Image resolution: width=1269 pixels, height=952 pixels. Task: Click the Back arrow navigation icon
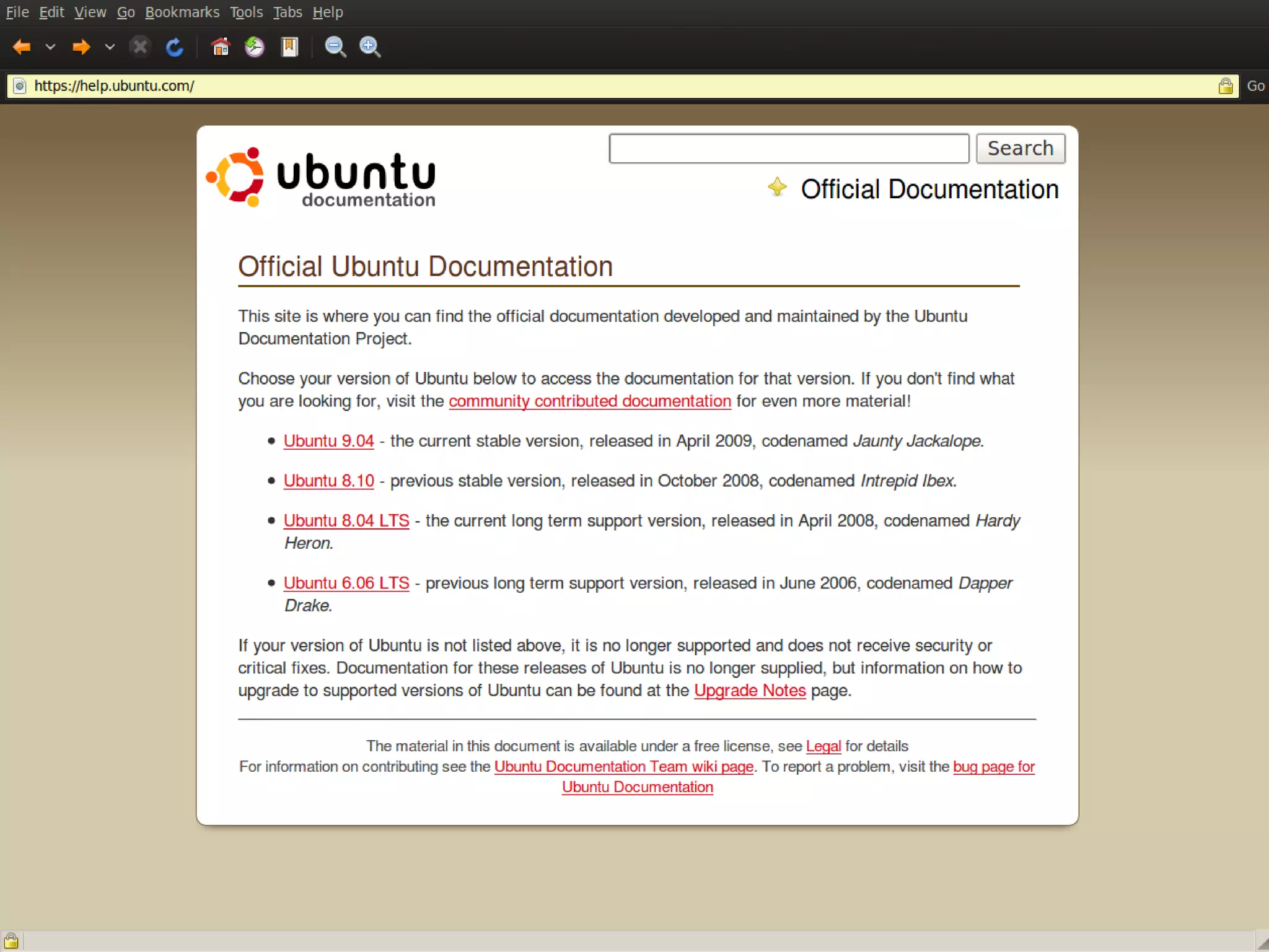22,47
